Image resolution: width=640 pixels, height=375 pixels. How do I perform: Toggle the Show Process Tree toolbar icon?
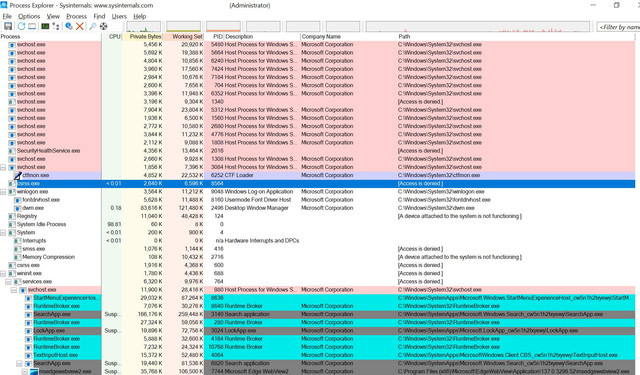coord(56,27)
